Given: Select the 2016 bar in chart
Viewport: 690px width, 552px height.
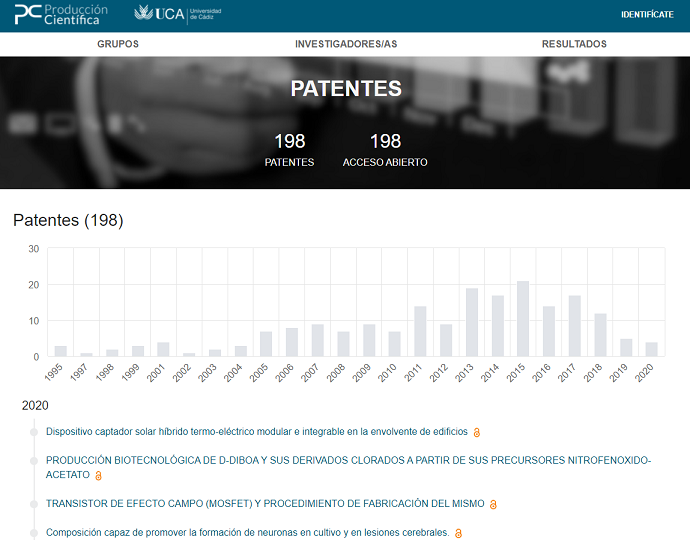Looking at the screenshot, I should tap(549, 331).
